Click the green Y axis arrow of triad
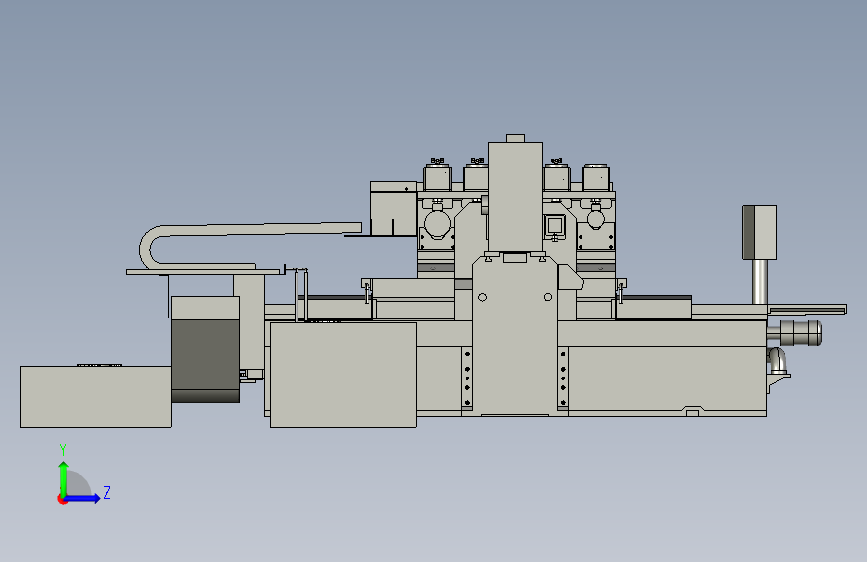This screenshot has height=562, width=867. click(64, 479)
